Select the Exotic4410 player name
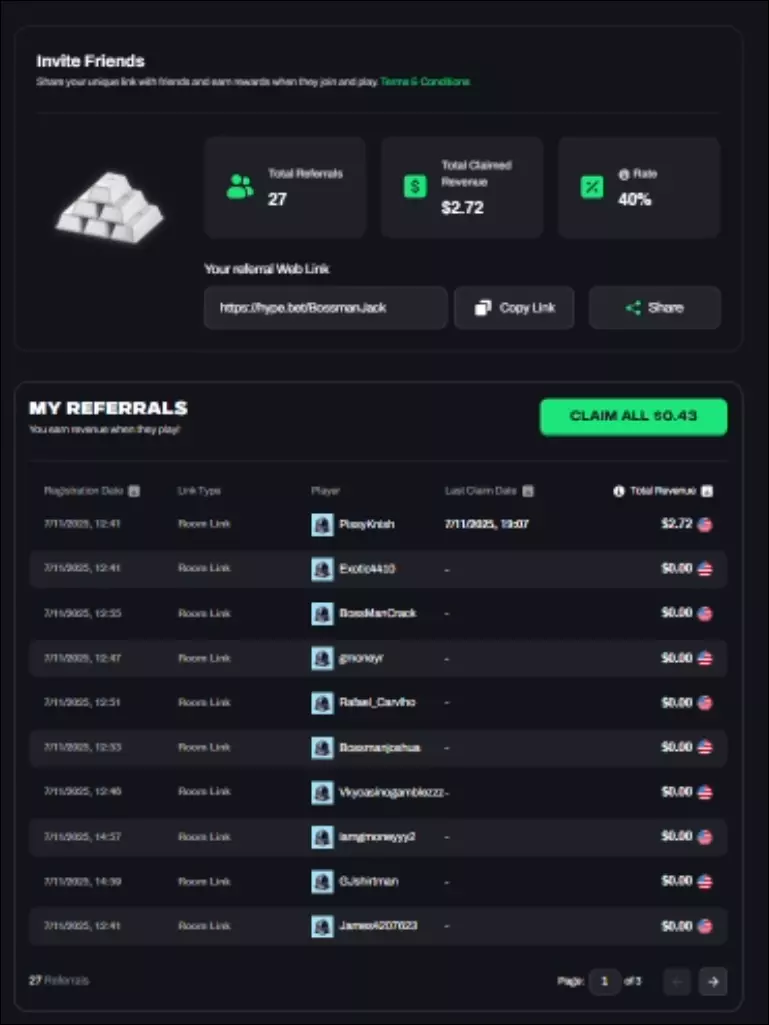Image resolution: width=769 pixels, height=1025 pixels. click(x=367, y=569)
